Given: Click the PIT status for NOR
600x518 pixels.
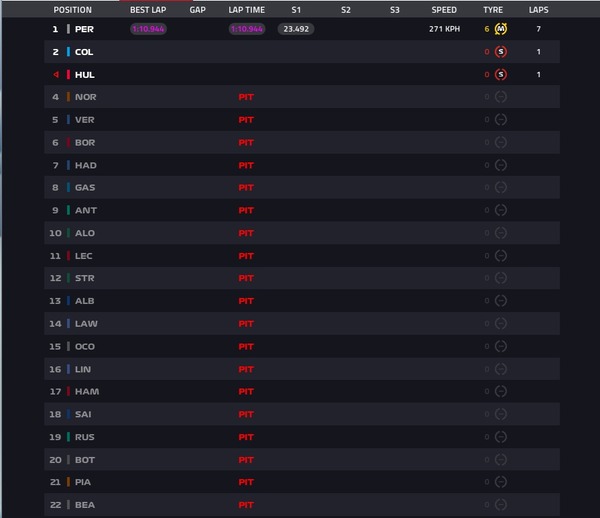Looking at the screenshot, I should (x=246, y=97).
